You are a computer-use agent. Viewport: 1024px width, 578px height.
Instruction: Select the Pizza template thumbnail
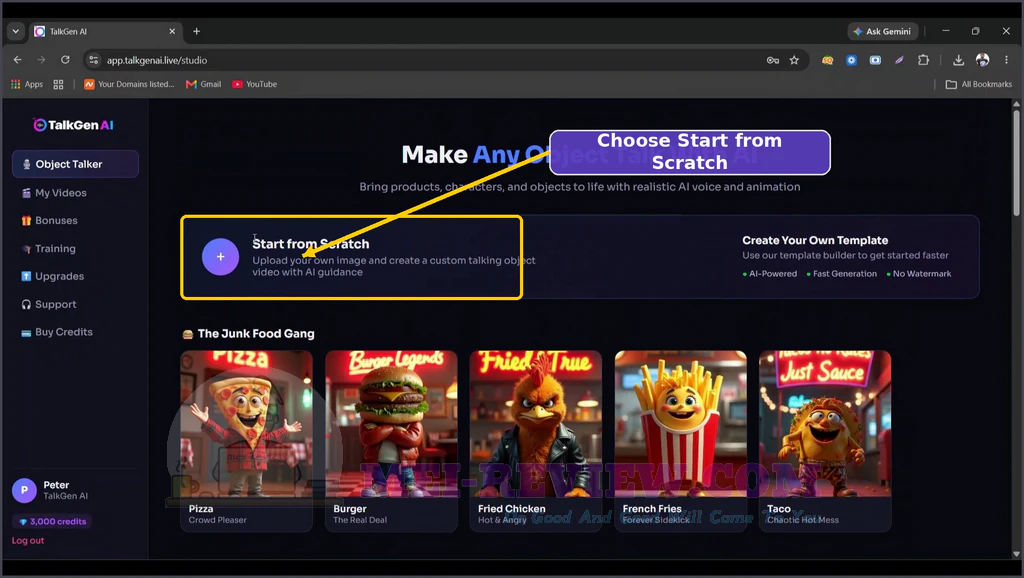tap(246, 425)
